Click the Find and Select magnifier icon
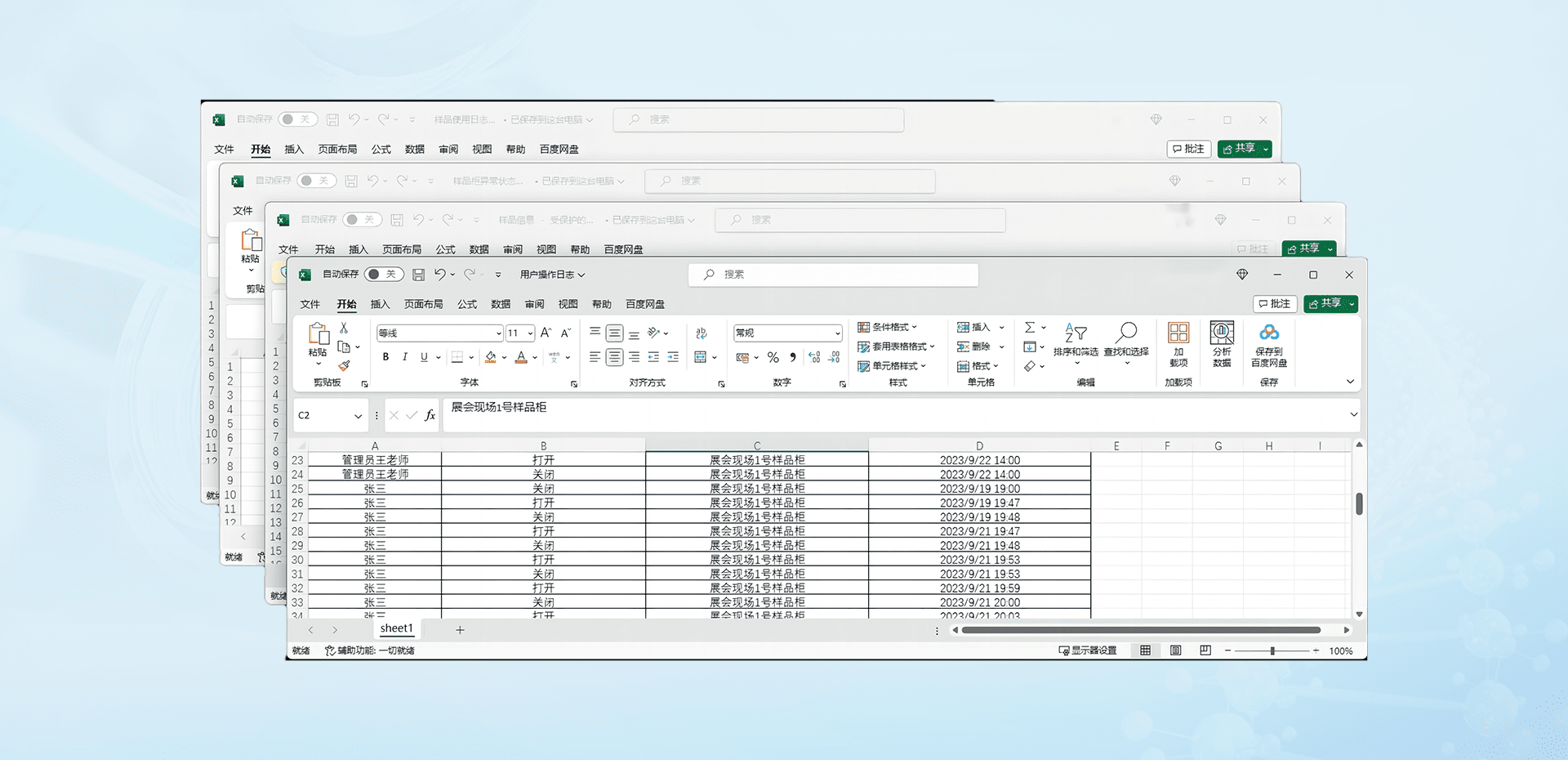1568x760 pixels. coord(1126,332)
